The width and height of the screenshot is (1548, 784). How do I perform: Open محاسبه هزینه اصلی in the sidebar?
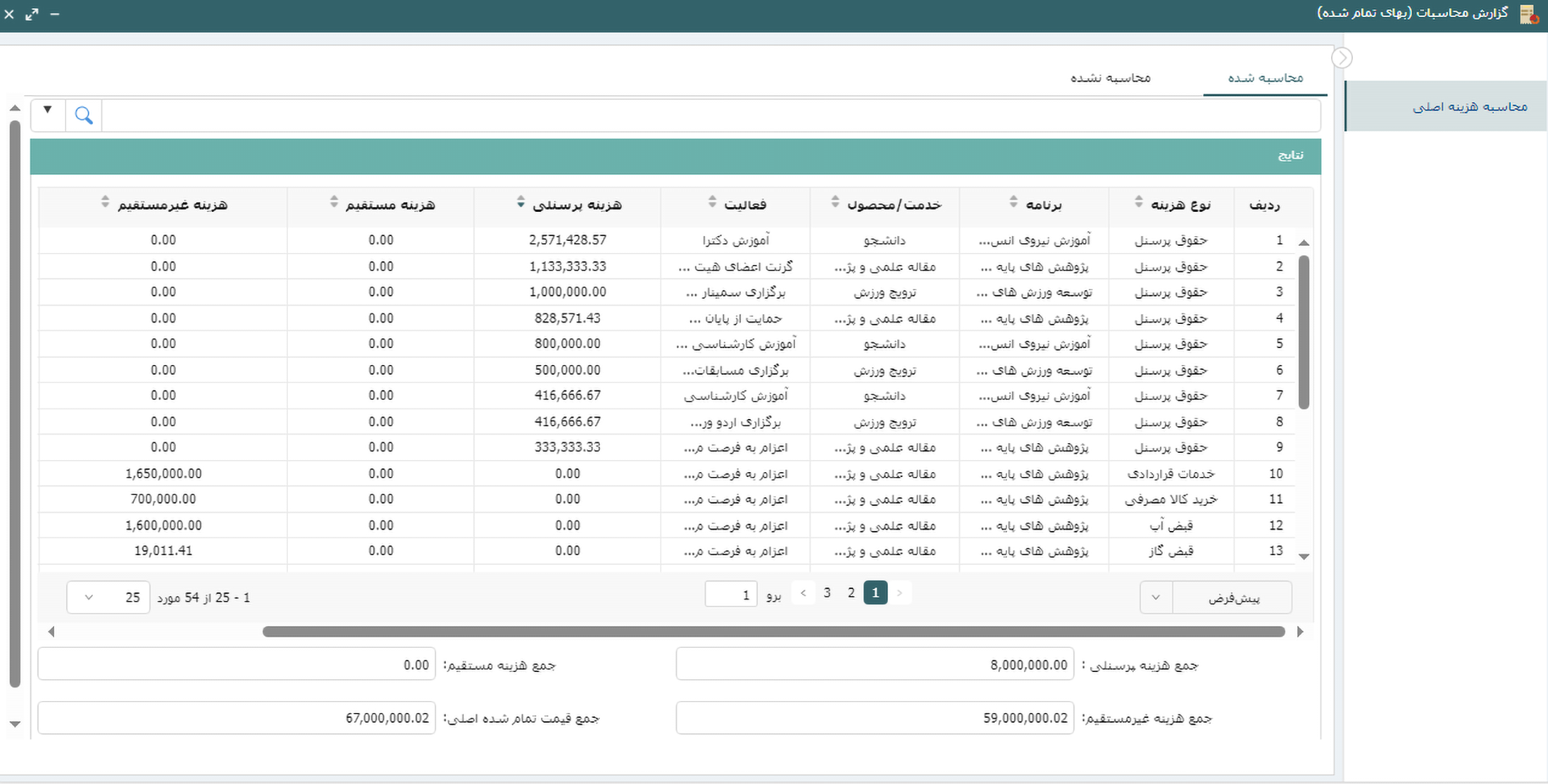(x=1469, y=106)
